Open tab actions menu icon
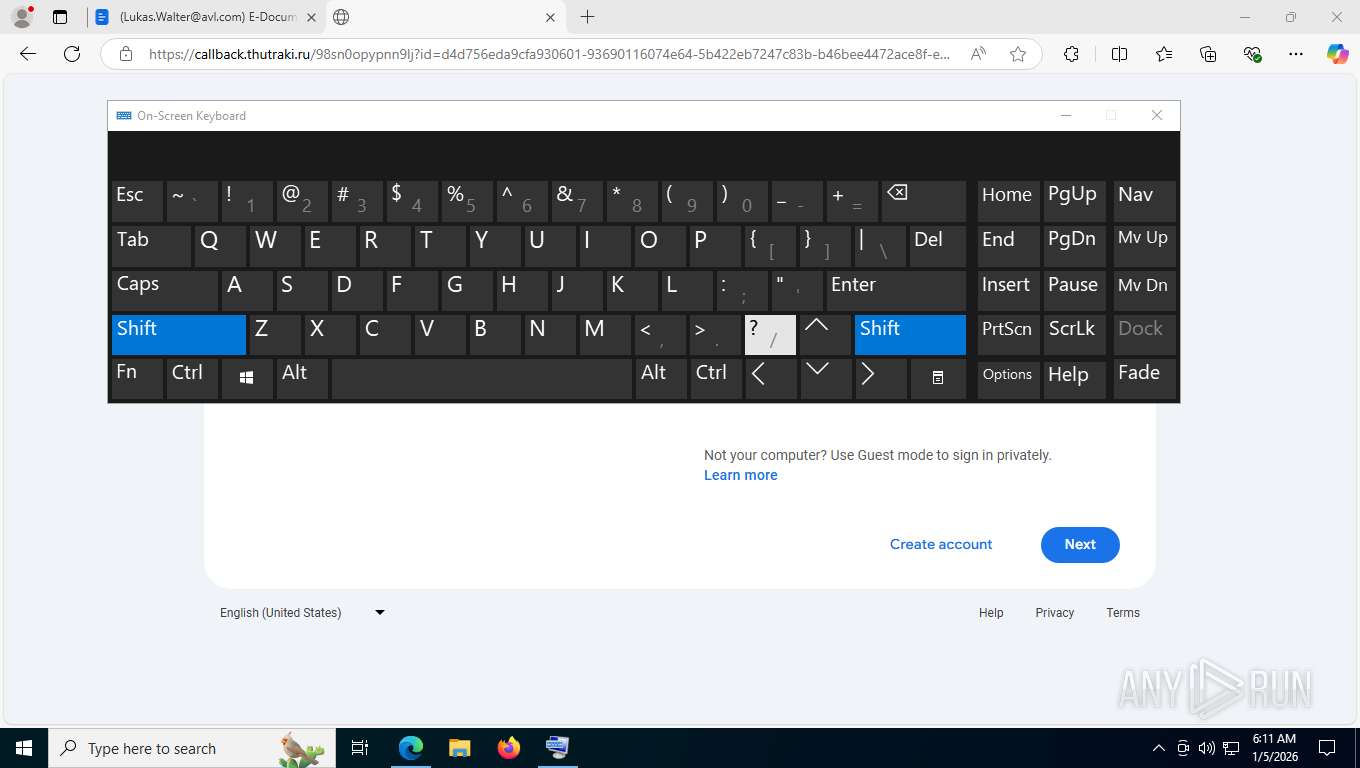 pos(60,17)
